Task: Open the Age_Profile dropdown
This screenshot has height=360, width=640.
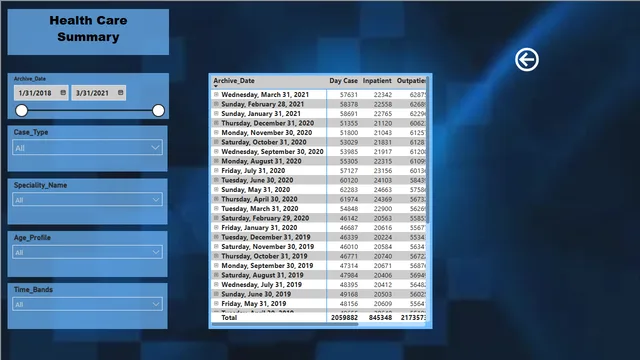Action: (87, 252)
